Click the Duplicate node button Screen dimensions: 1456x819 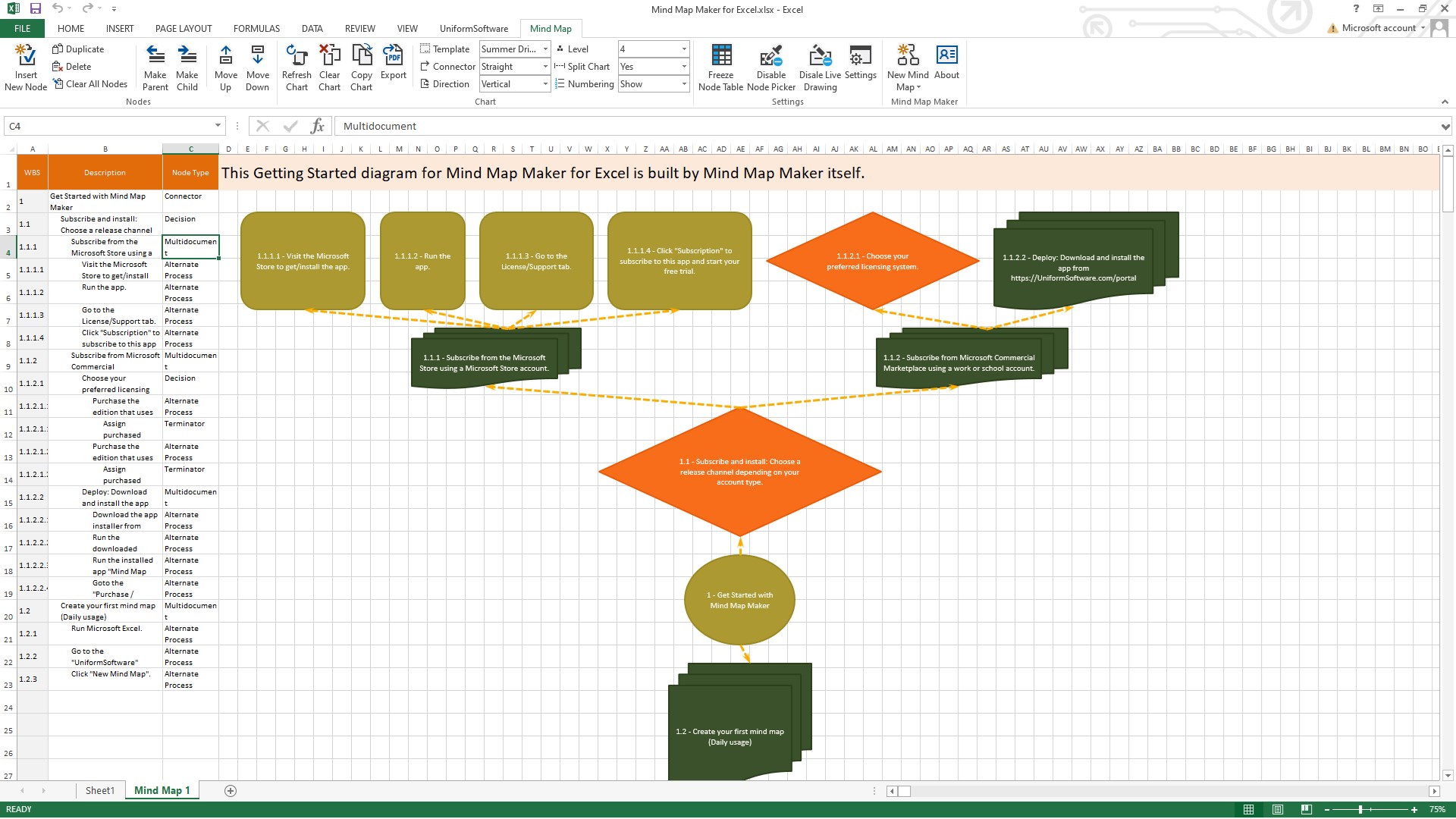point(78,49)
